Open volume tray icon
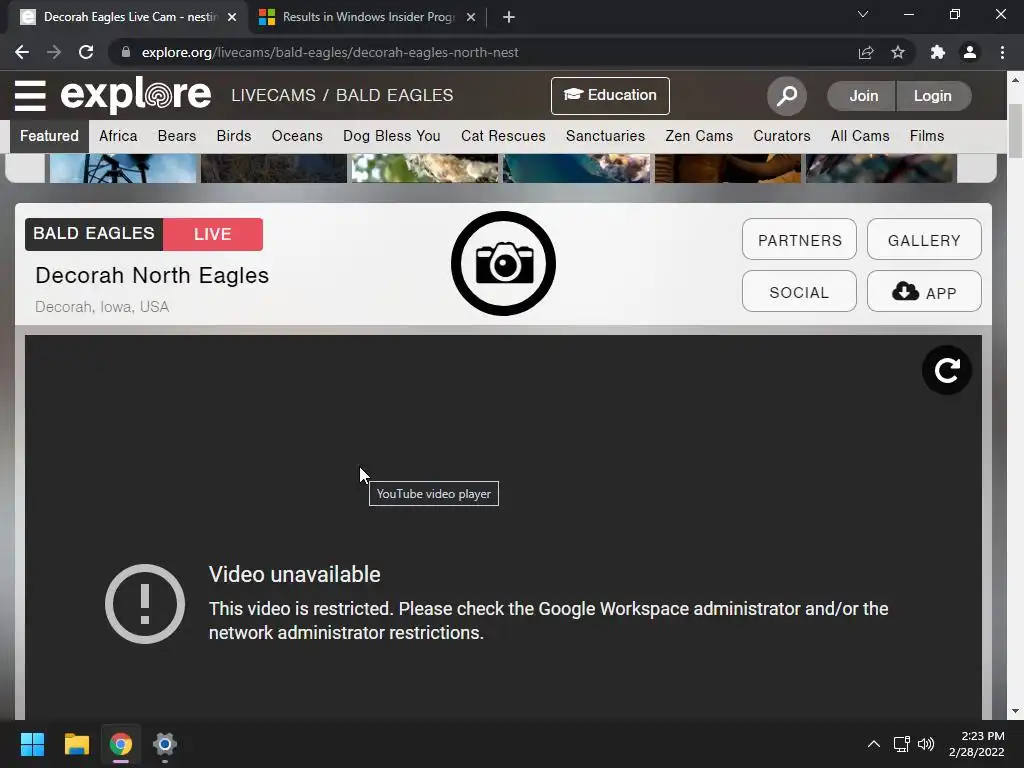 pos(926,744)
